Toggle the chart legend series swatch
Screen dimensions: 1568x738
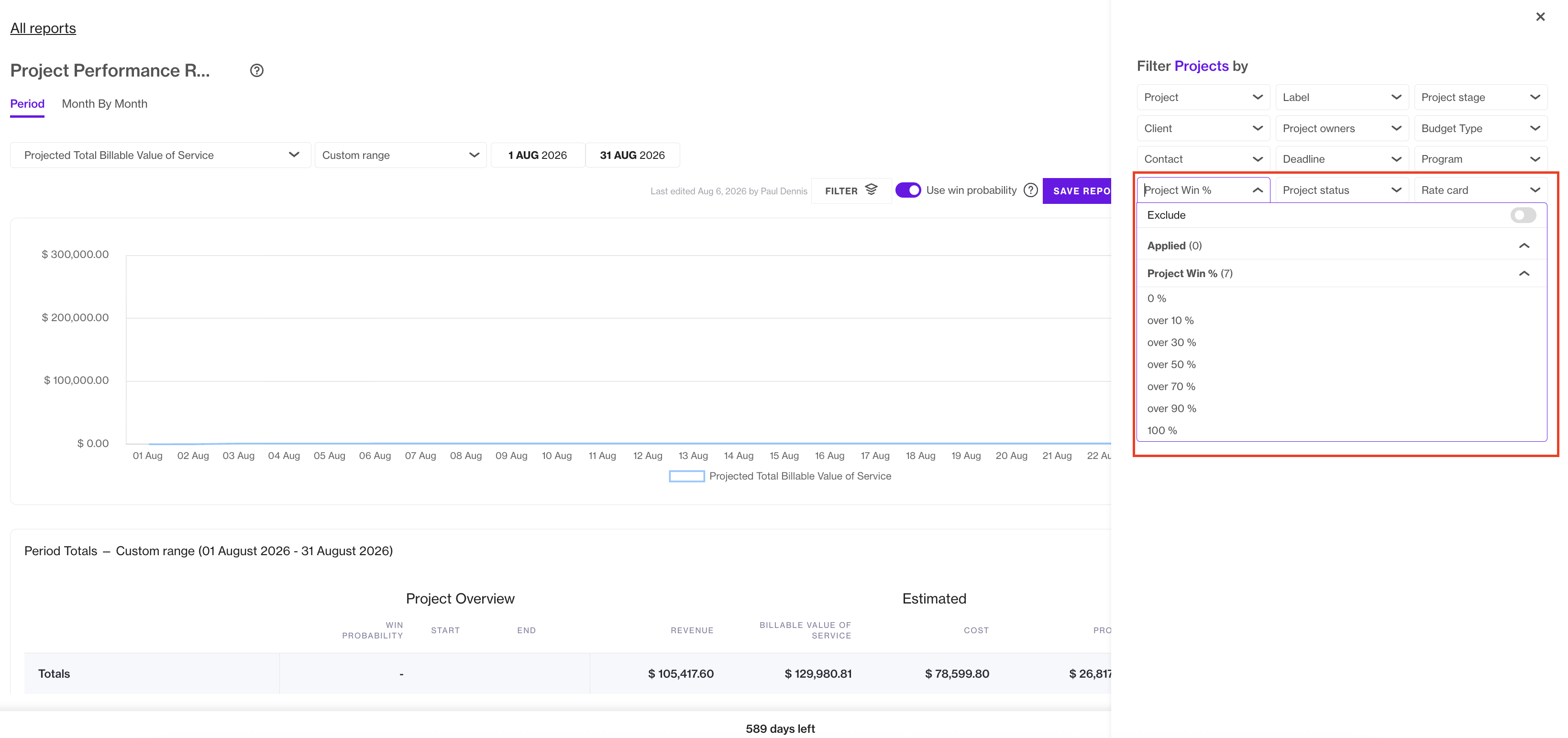tap(686, 476)
